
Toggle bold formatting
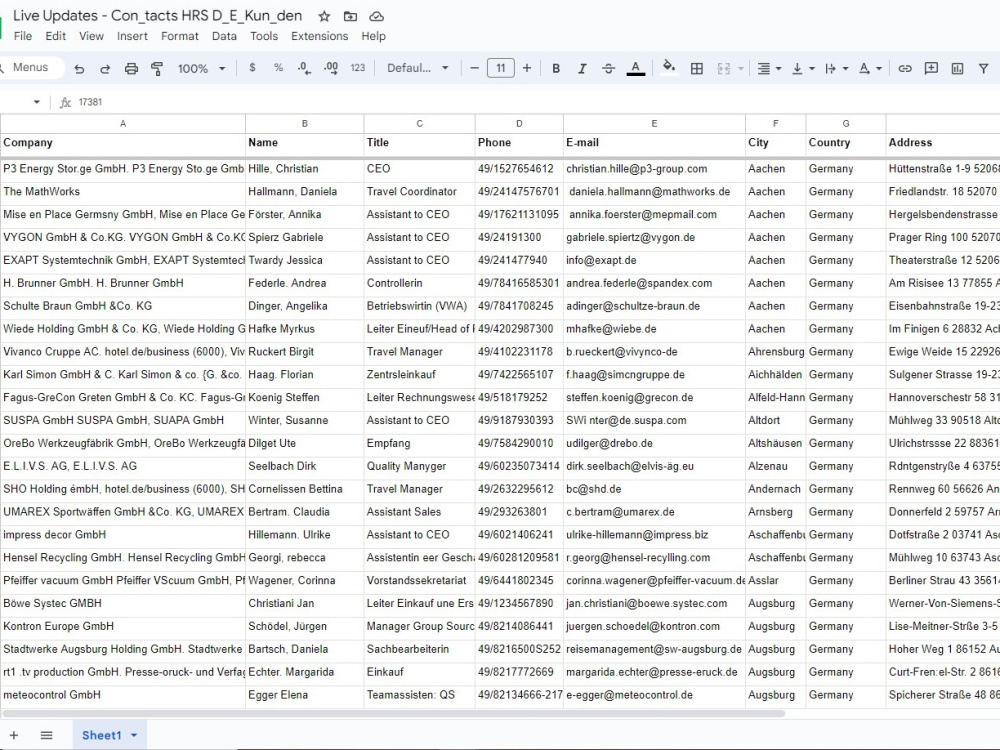(556, 68)
